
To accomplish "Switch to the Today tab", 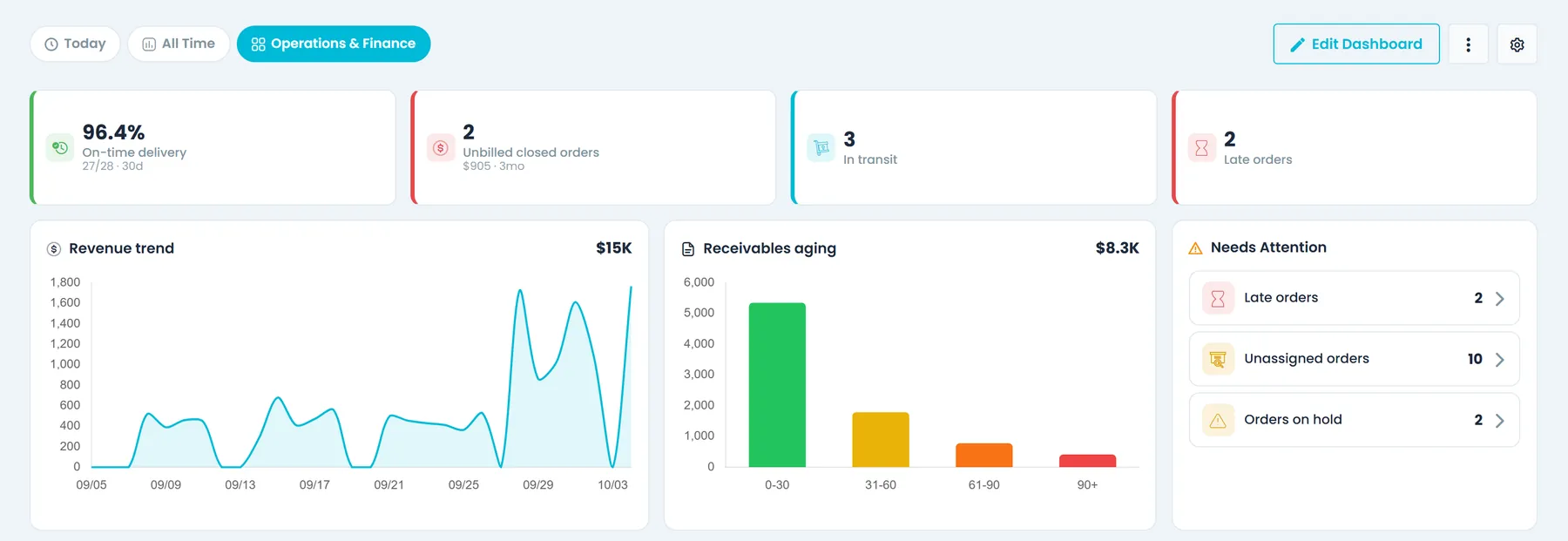I will pyautogui.click(x=75, y=44).
